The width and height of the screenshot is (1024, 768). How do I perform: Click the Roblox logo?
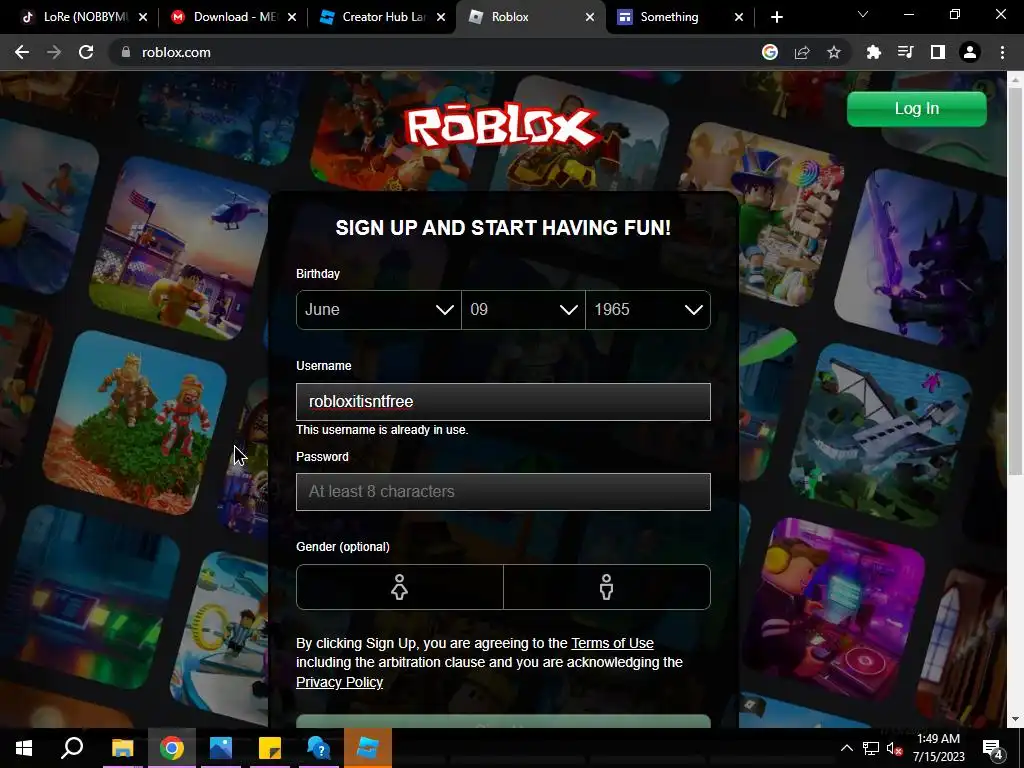tap(502, 126)
